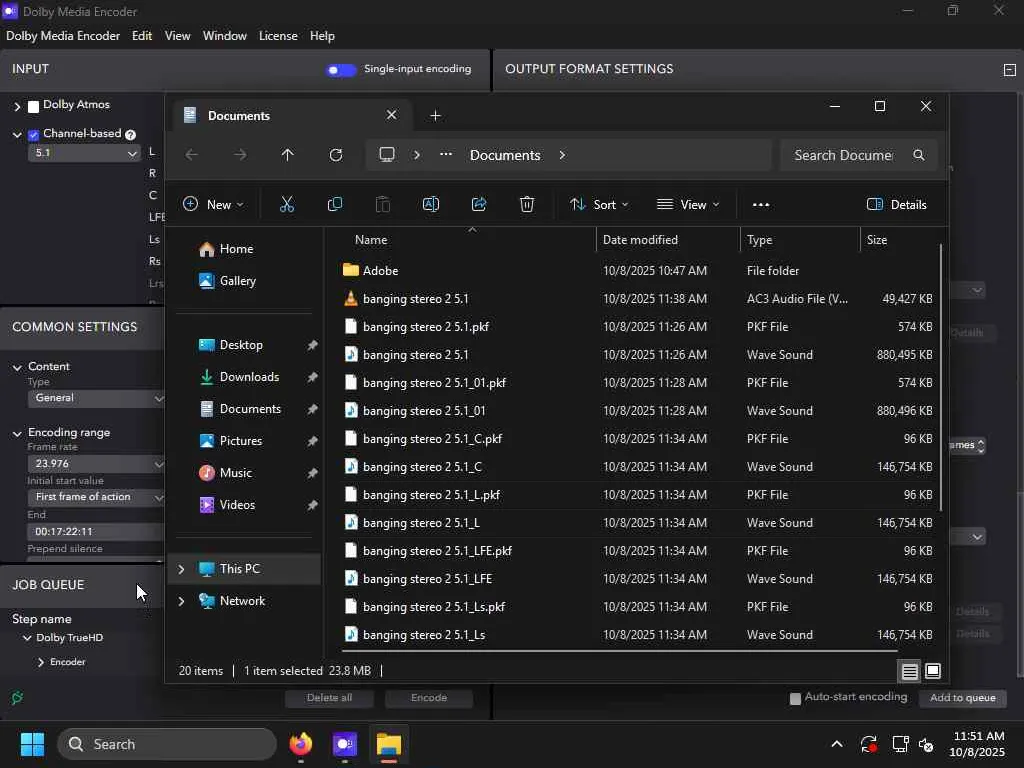1024x768 pixels.
Task: Show hidden system tray icons
Action: [x=837, y=744]
